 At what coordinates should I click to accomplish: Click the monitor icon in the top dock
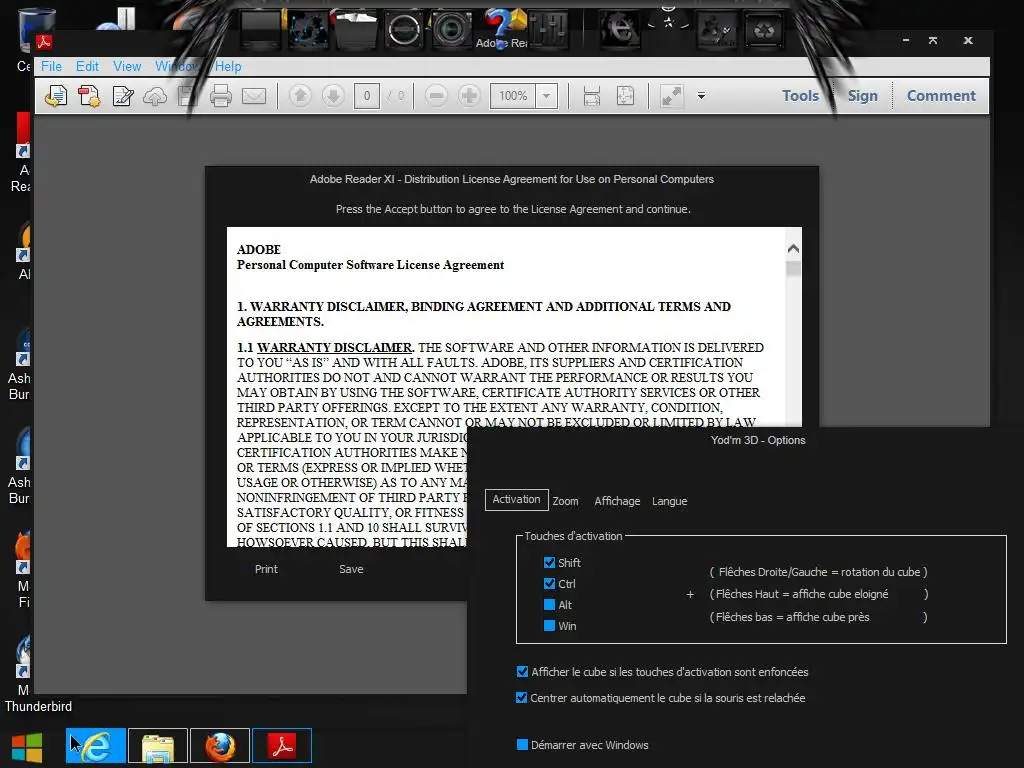(261, 29)
